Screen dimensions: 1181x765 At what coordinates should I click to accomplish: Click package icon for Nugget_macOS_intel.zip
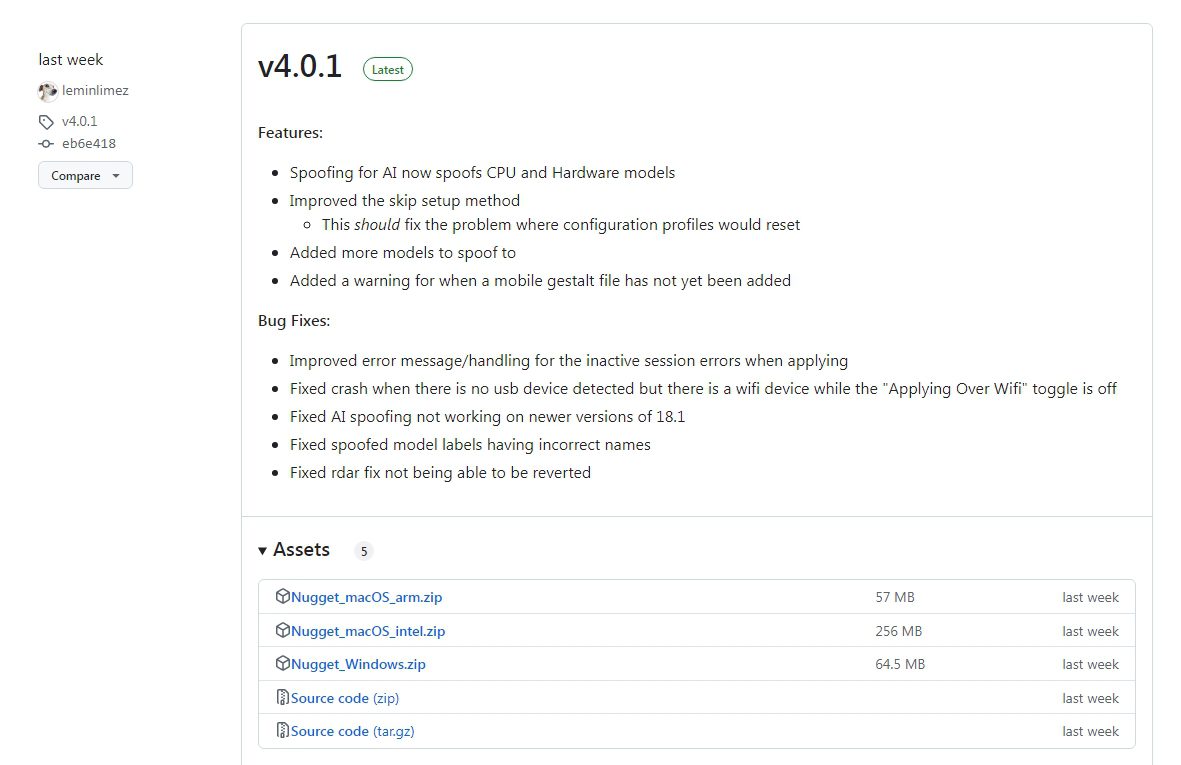(283, 631)
